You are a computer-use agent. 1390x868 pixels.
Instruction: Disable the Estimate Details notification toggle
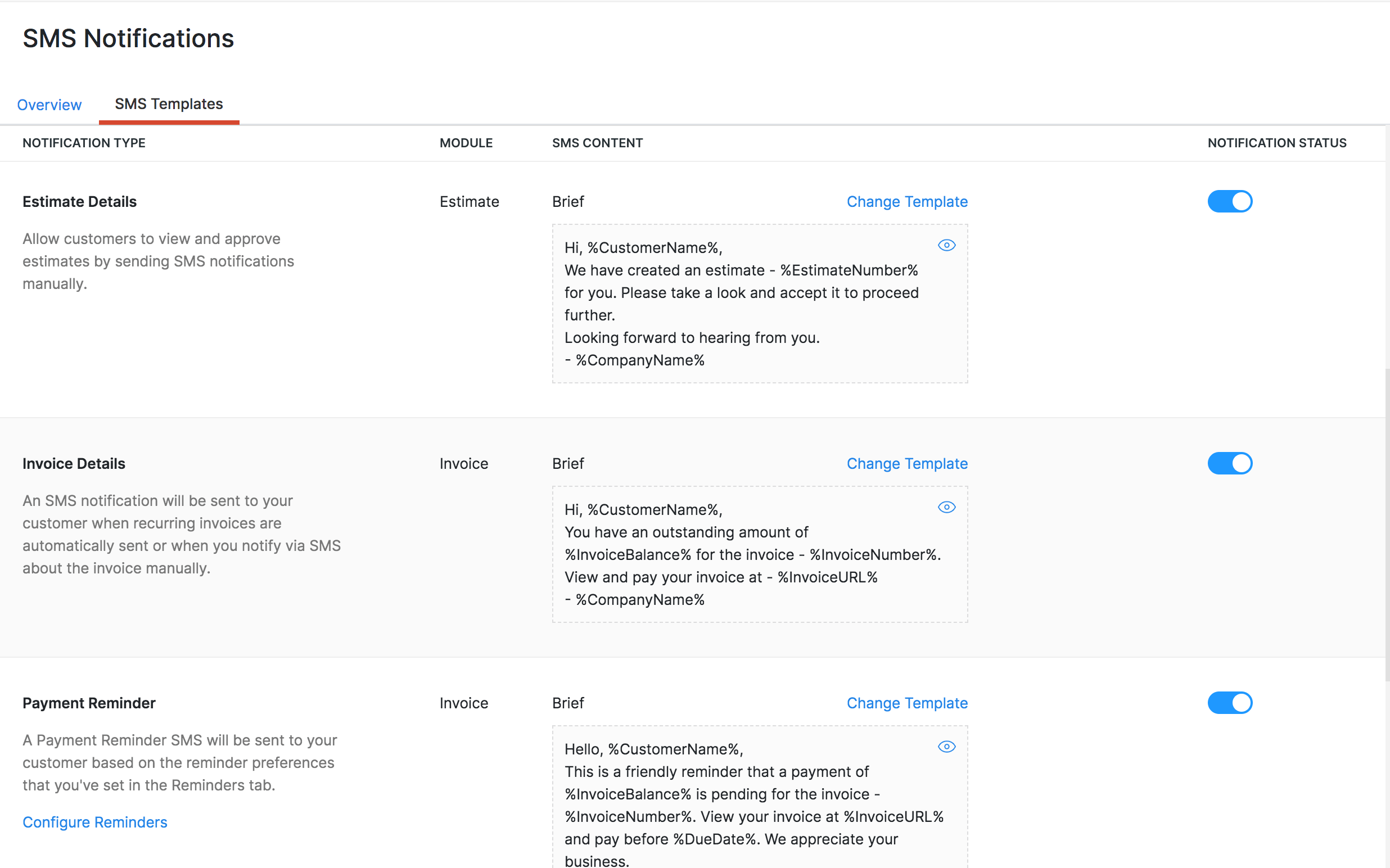(x=1229, y=201)
